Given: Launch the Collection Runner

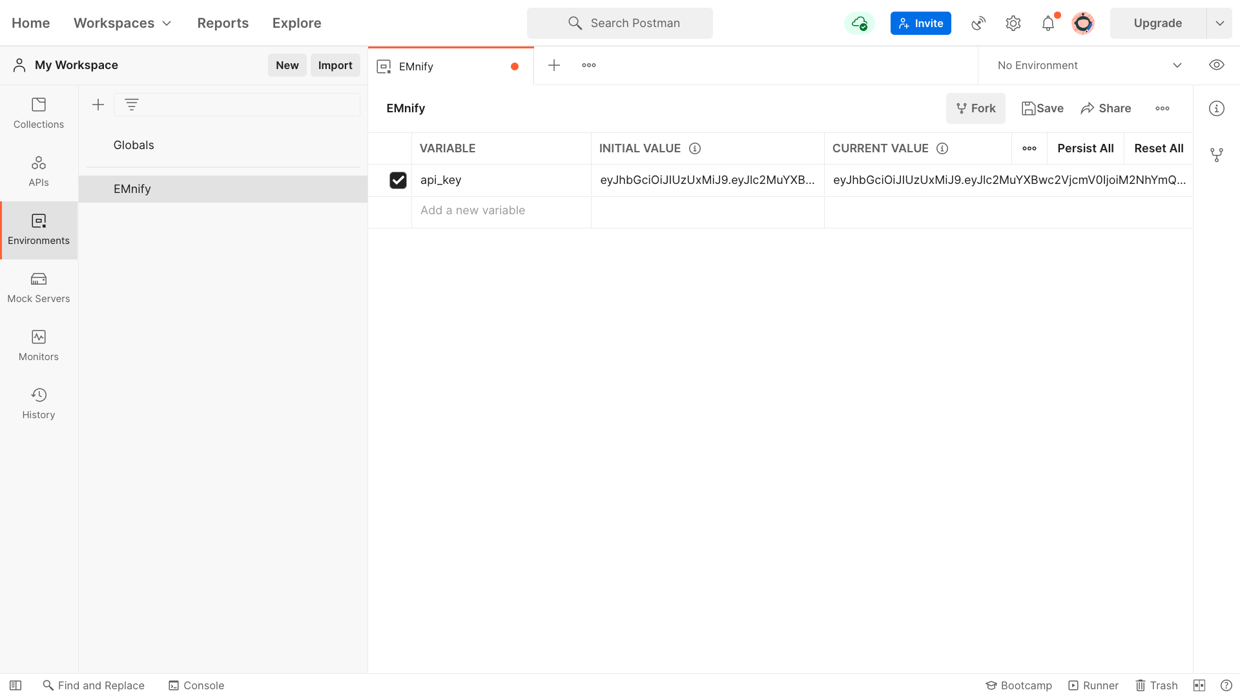Looking at the screenshot, I should coord(1093,685).
